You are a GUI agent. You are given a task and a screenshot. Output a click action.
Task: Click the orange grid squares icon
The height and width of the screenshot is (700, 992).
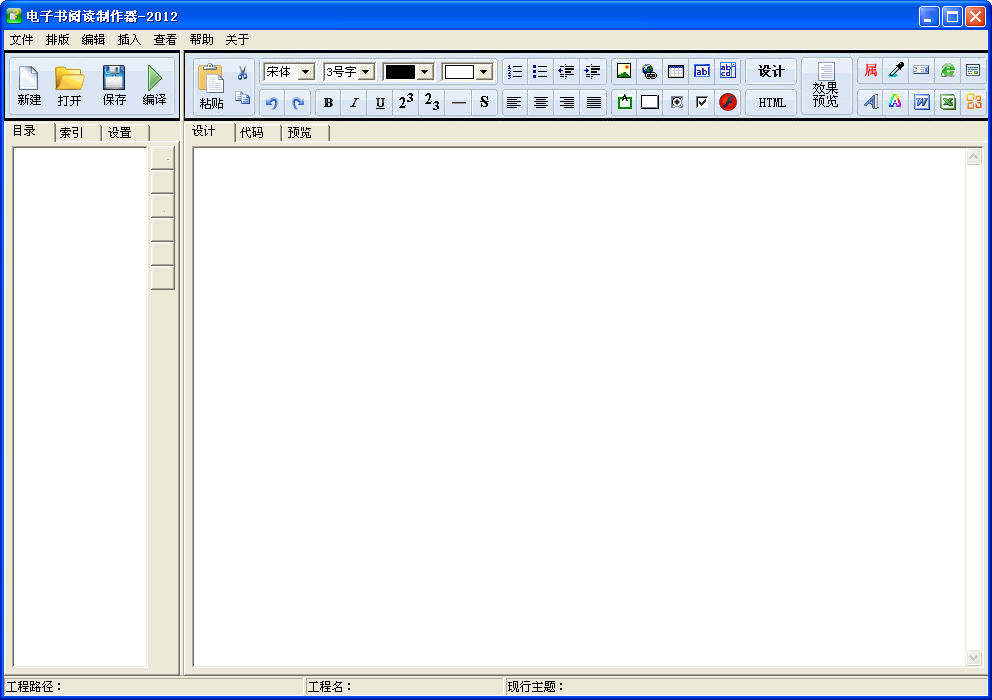pyautogui.click(x=974, y=101)
